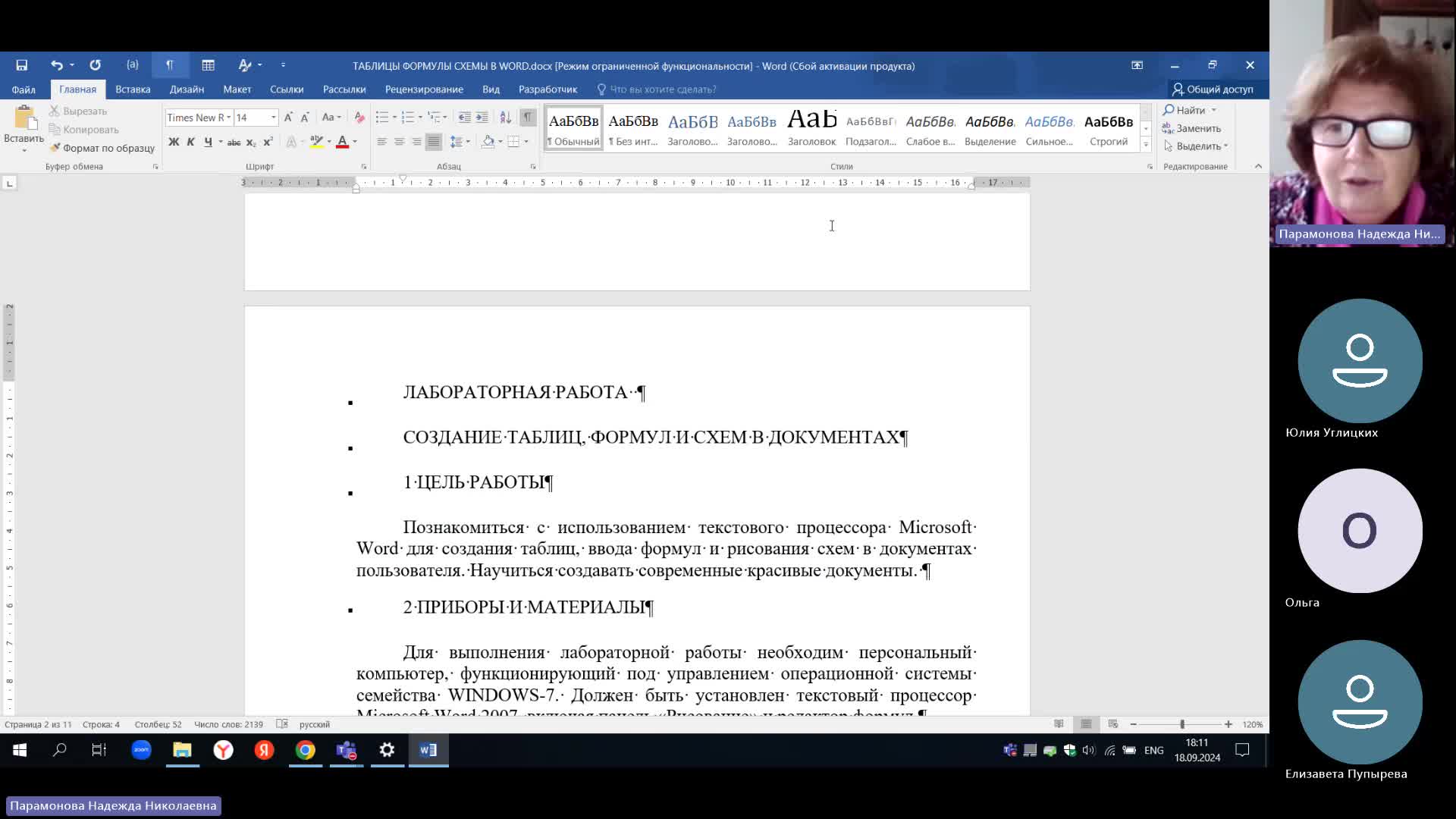Image resolution: width=1456 pixels, height=819 pixels.
Task: Toggle the pilcrow button in the quick access toolbar
Action: (170, 65)
